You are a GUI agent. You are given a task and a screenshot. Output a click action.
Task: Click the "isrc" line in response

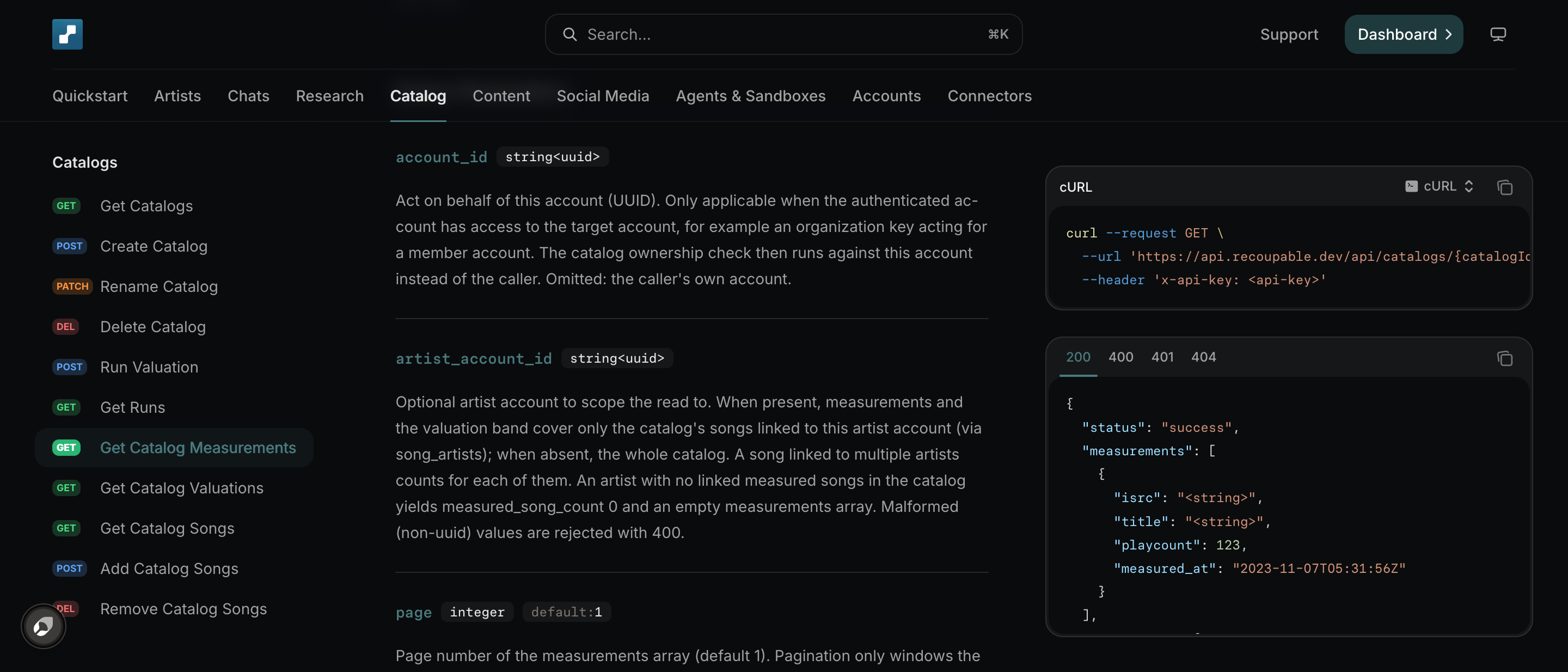[1188, 497]
